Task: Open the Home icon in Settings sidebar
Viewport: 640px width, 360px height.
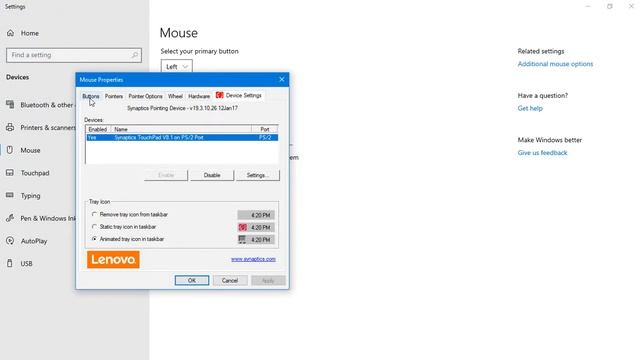Action: [x=11, y=33]
